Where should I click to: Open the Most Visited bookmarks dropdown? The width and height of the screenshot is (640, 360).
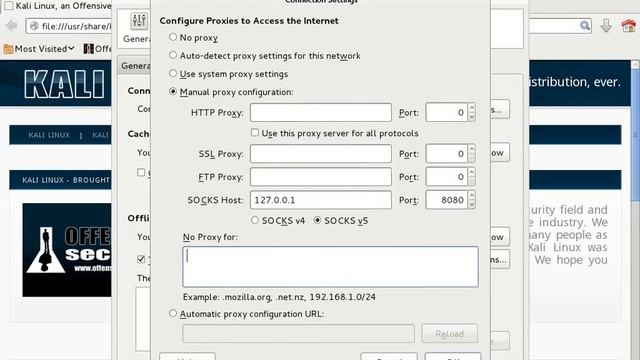(x=39, y=49)
